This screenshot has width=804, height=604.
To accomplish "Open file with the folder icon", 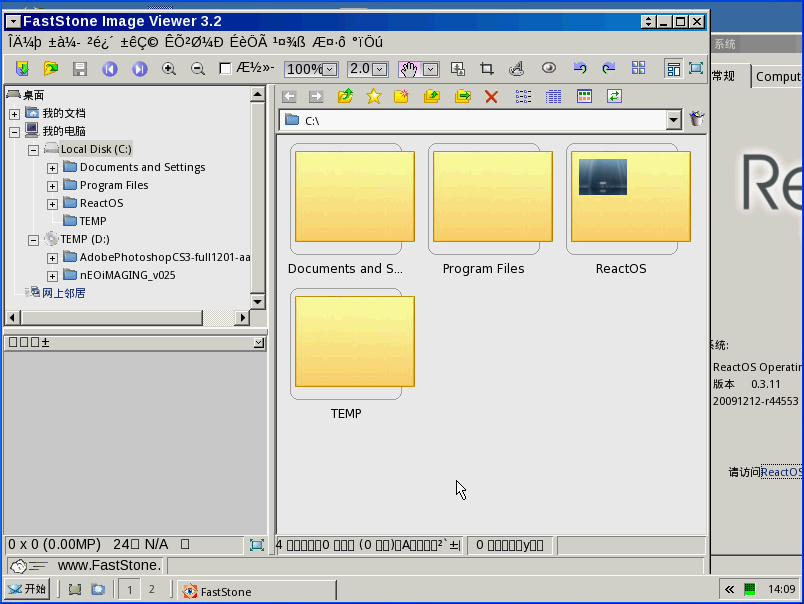I will 51,68.
